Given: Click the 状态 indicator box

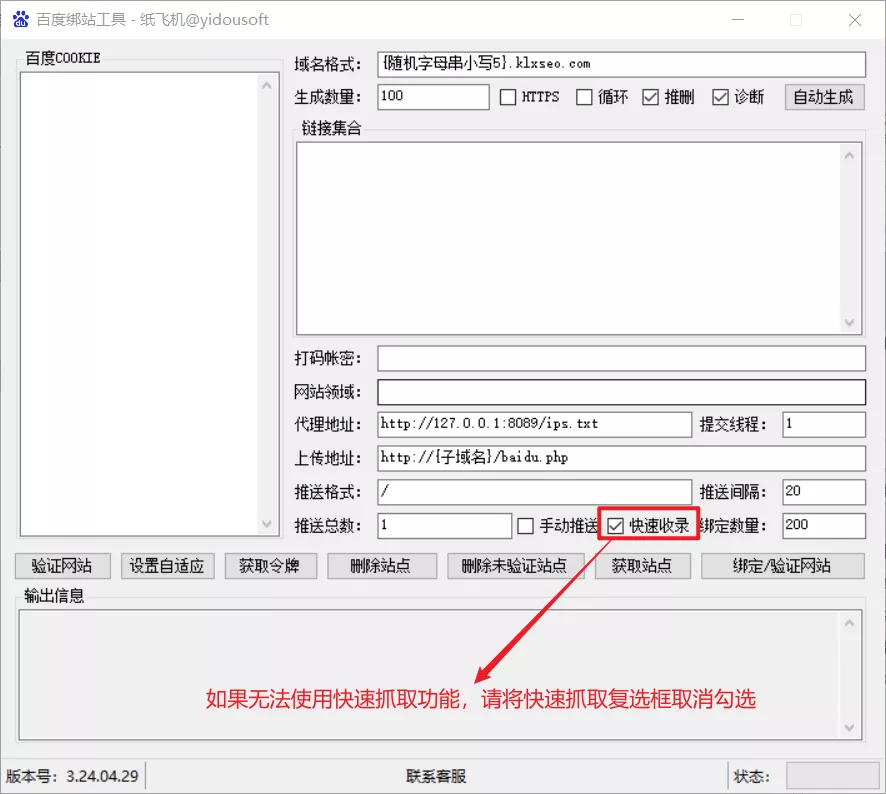Looking at the screenshot, I should [x=832, y=776].
